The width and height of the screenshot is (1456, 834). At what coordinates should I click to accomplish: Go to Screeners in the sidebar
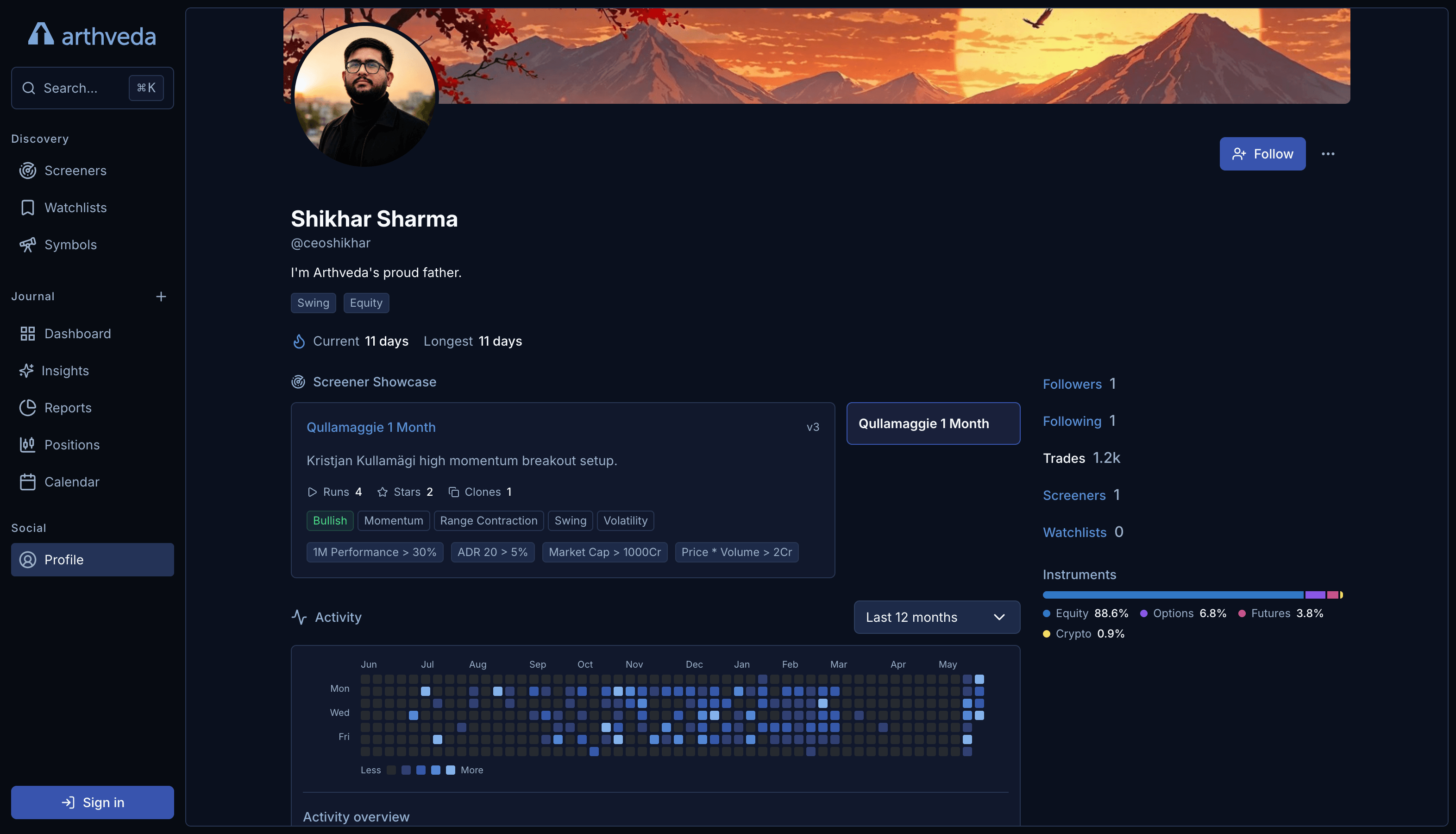click(x=93, y=171)
